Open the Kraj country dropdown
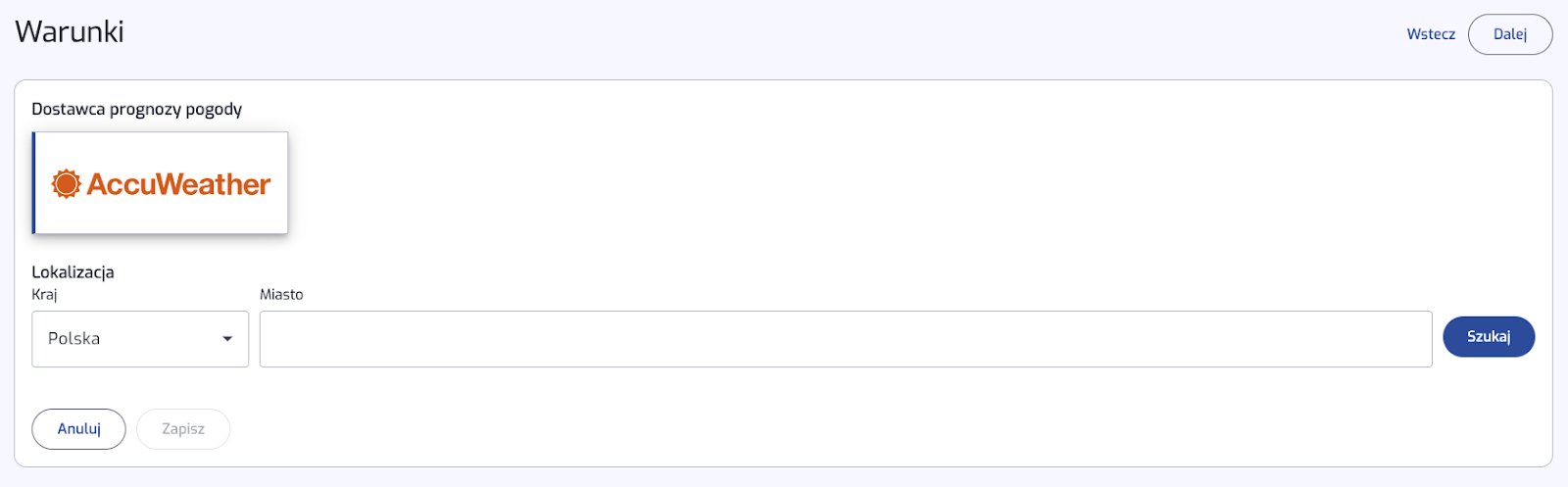This screenshot has height=487, width=1568. (140, 339)
